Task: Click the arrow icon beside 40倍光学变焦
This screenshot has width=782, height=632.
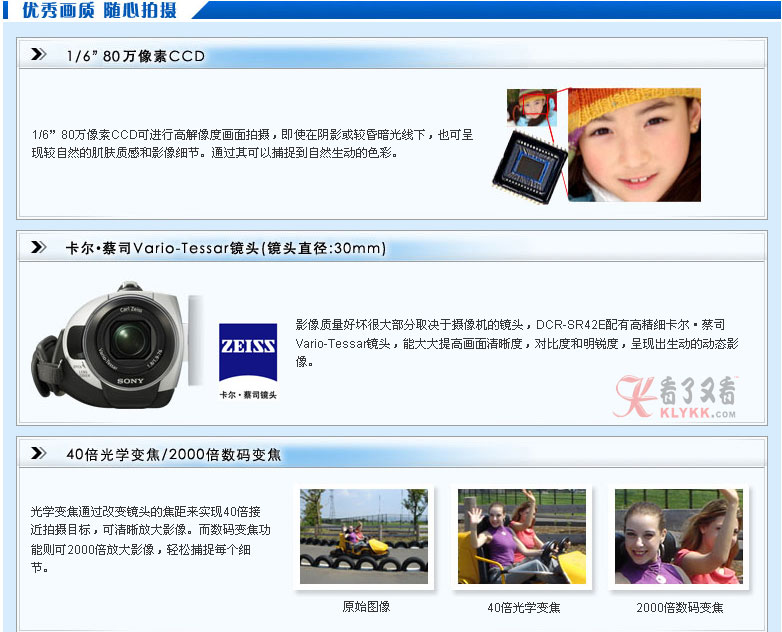Action: pos(38,453)
